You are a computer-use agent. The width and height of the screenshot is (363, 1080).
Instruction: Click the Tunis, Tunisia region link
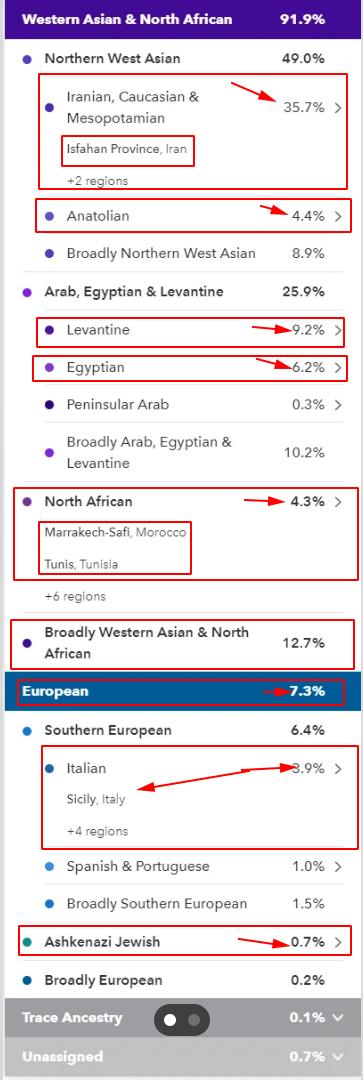[81, 564]
